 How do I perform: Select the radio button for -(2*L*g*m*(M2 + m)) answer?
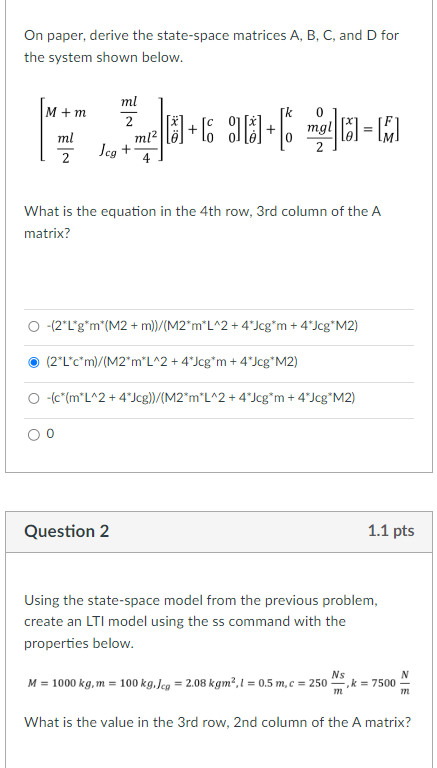pos(33,327)
